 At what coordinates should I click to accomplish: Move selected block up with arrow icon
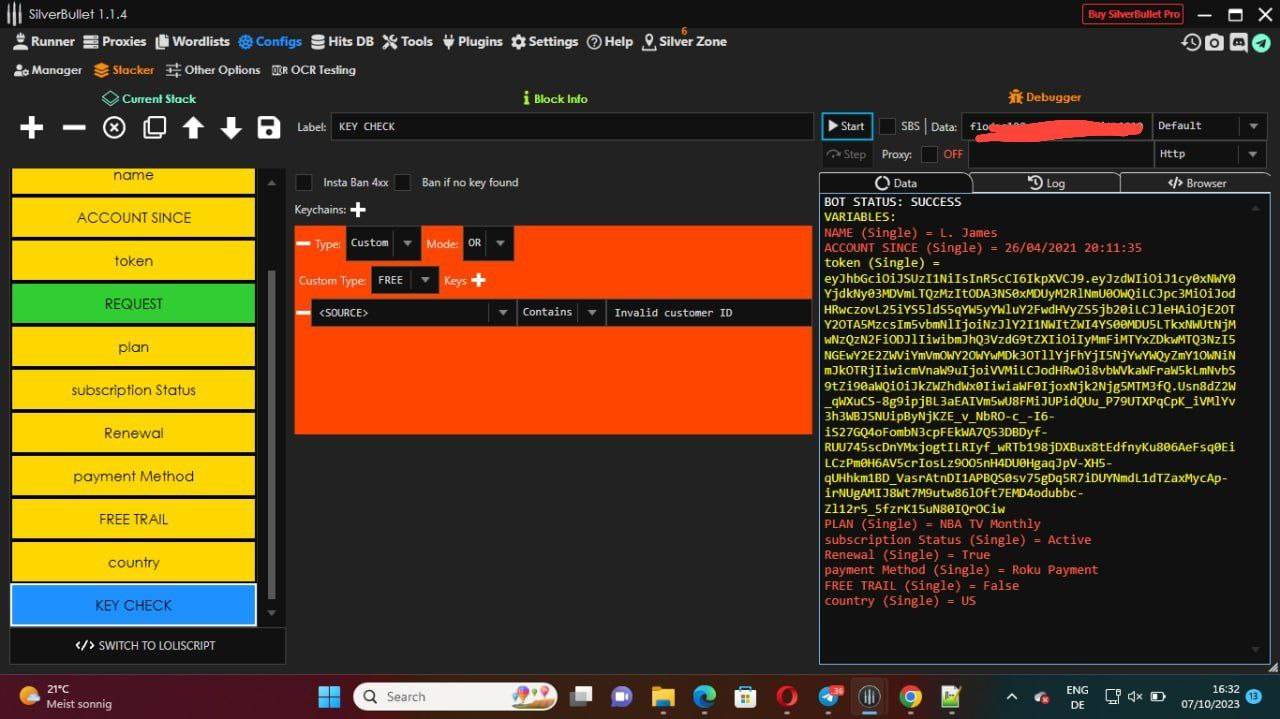(193, 128)
